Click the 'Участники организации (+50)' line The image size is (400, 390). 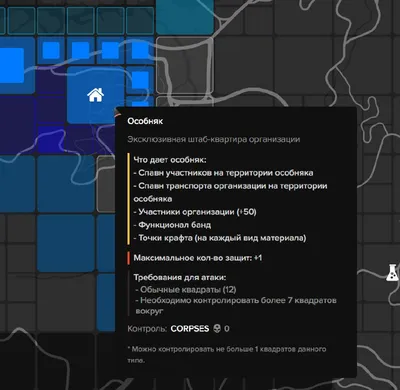(195, 212)
